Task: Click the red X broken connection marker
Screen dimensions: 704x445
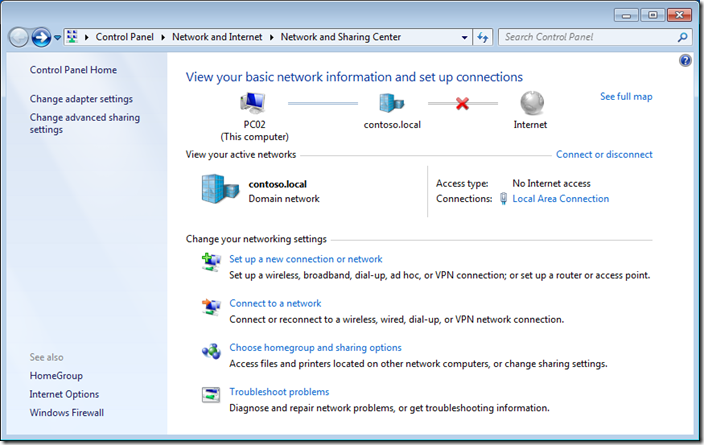Action: tap(462, 103)
